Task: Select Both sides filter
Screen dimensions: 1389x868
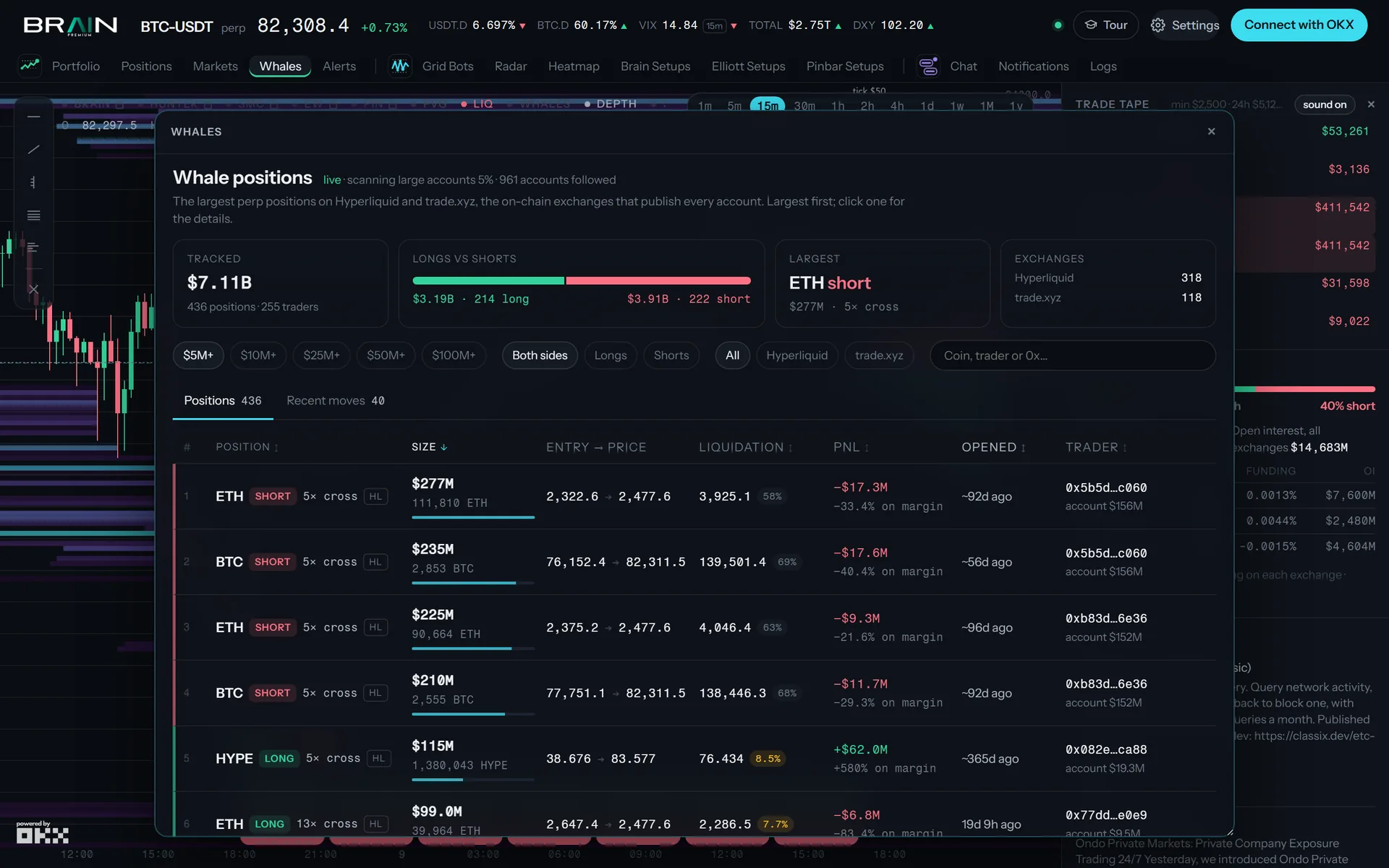Action: (540, 355)
